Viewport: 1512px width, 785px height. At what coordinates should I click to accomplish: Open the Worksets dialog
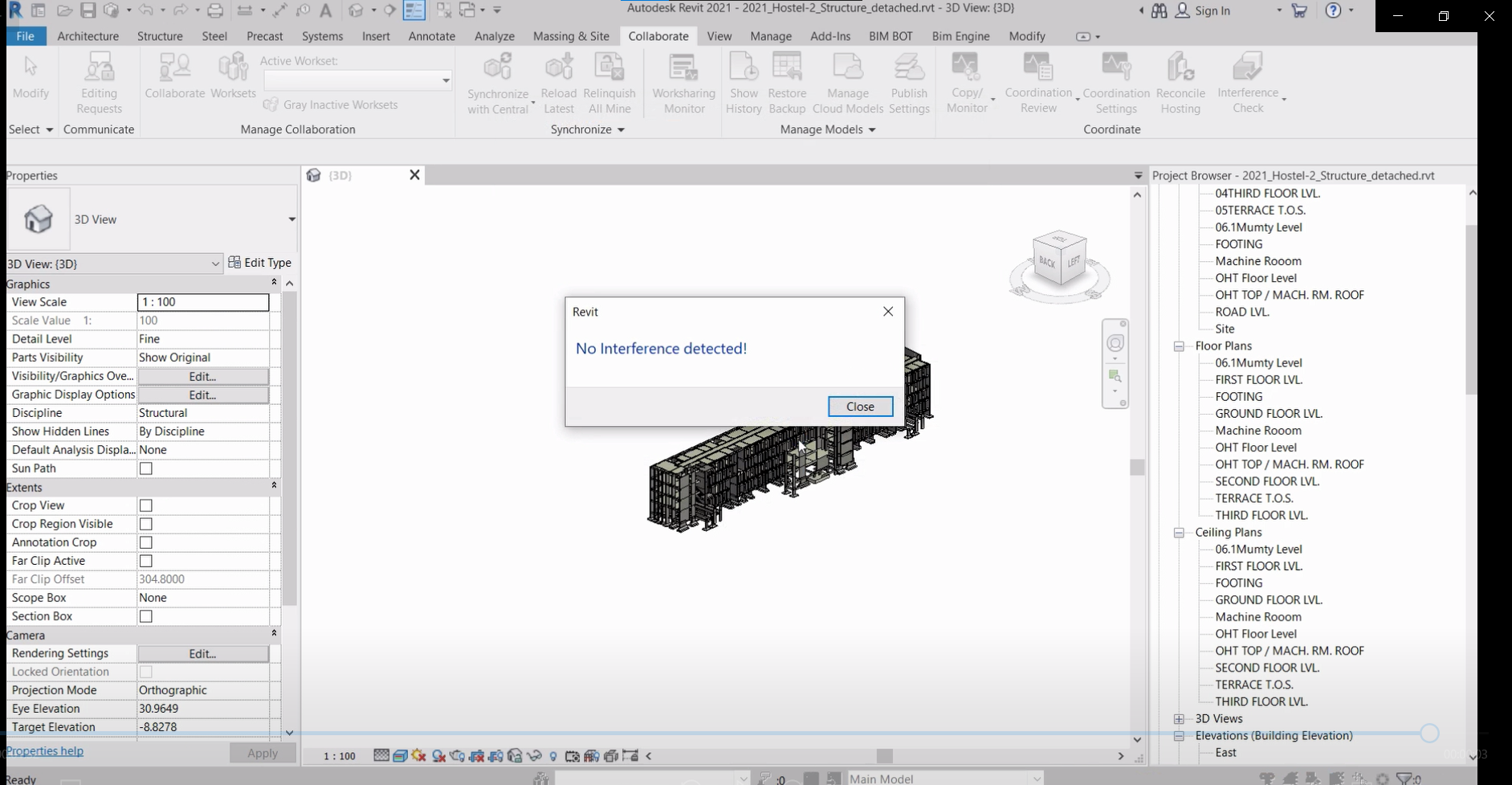(x=233, y=76)
